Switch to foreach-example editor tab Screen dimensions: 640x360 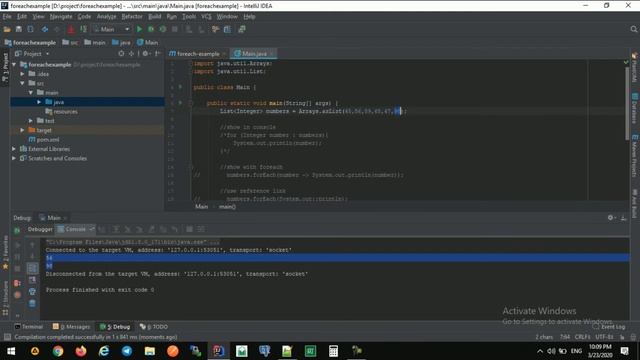point(198,54)
